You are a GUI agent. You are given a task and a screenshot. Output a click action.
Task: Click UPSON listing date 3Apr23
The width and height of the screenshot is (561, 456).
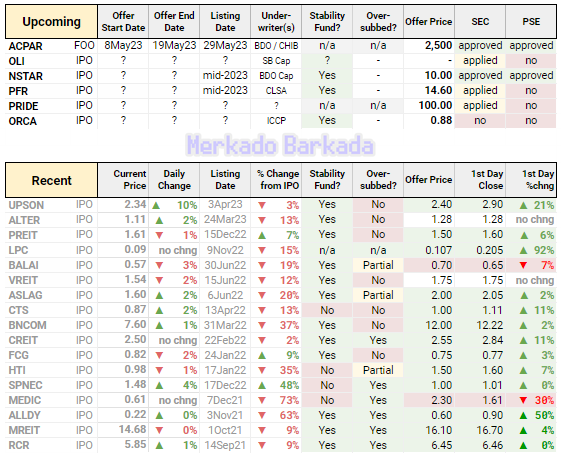[225, 205]
